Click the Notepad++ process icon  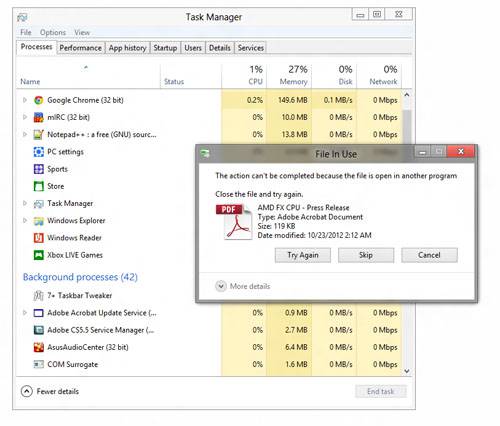39,135
